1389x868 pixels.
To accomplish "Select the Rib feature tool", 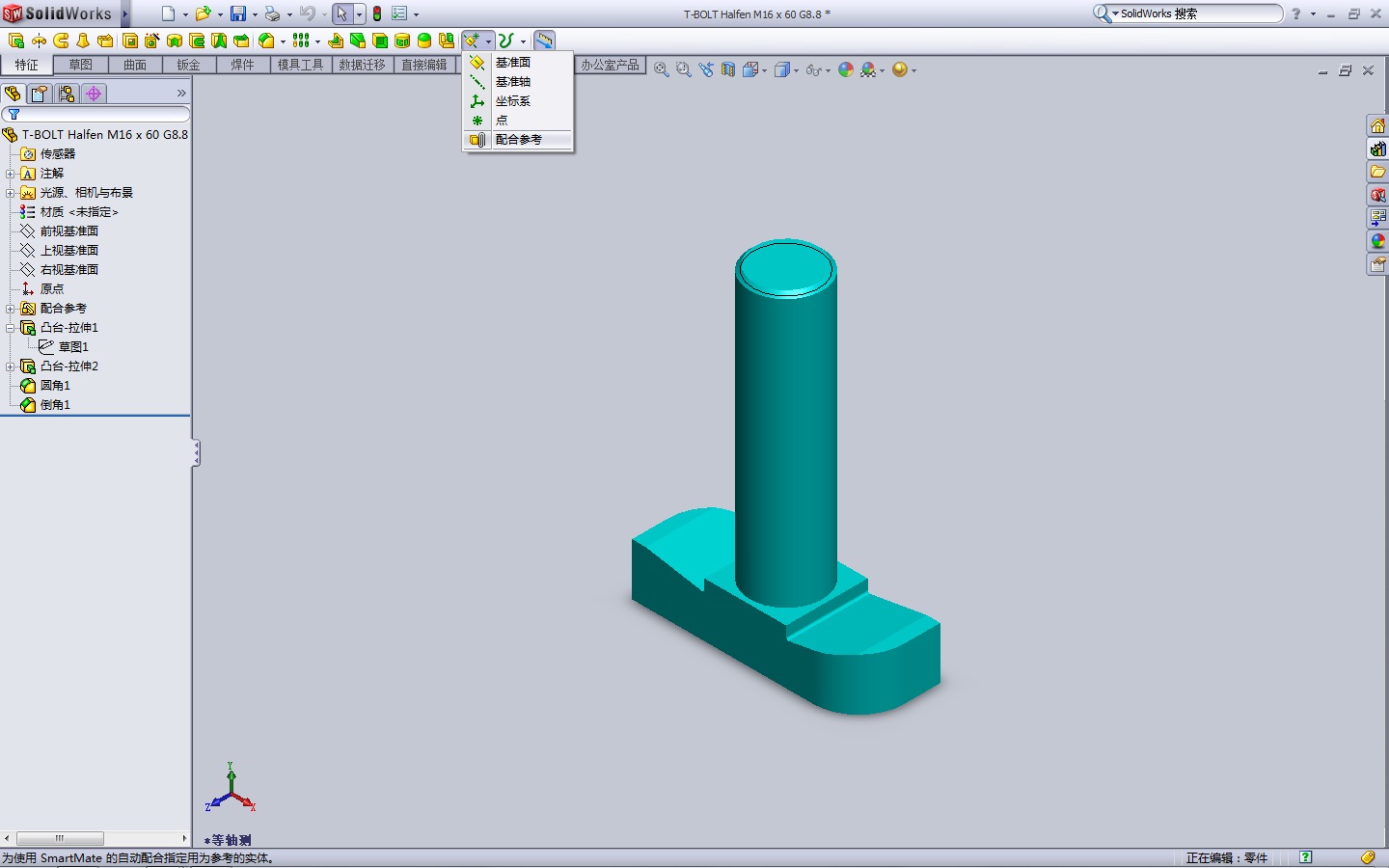I will click(336, 41).
